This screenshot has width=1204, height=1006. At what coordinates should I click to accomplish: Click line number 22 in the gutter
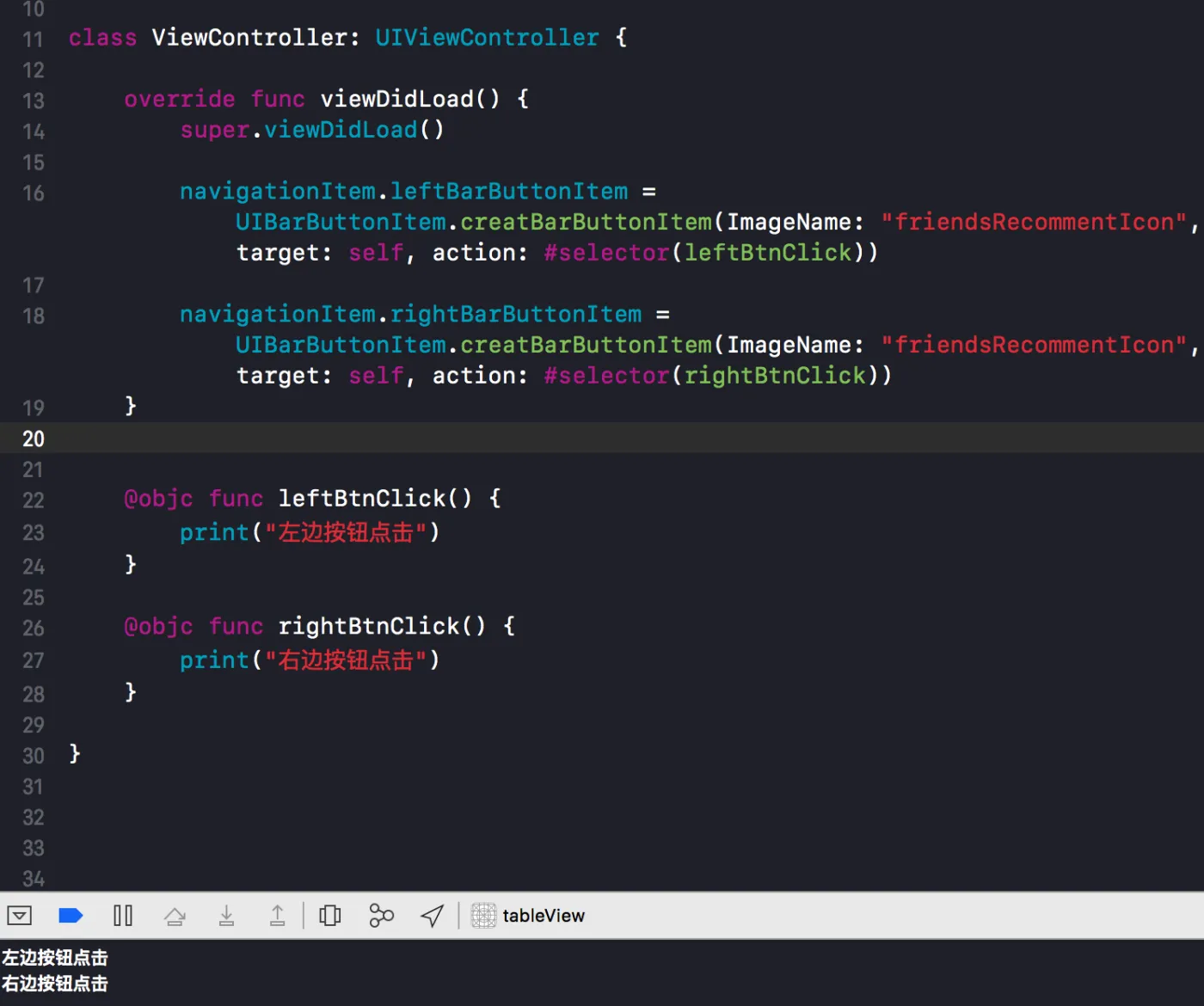tap(34, 500)
